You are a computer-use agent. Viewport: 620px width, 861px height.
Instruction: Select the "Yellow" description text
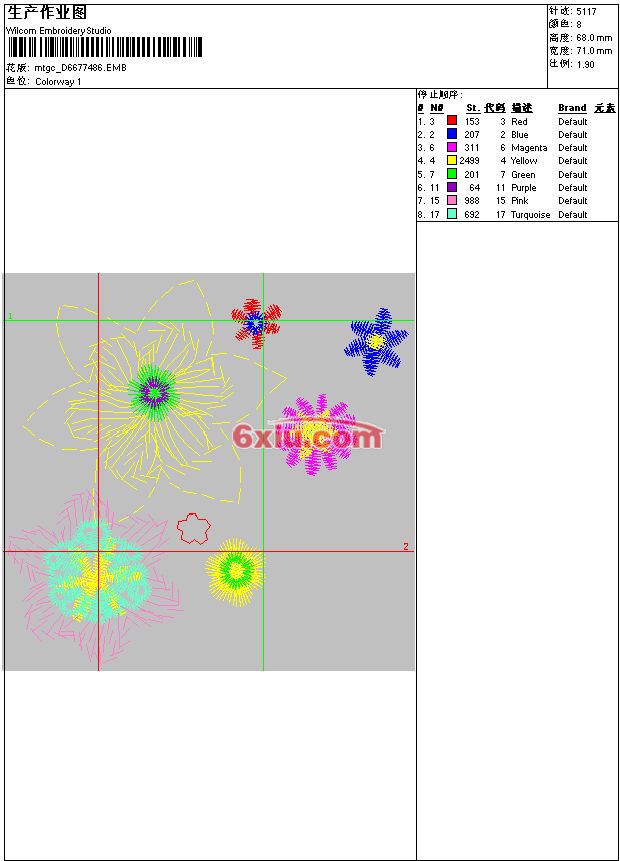tap(524, 161)
